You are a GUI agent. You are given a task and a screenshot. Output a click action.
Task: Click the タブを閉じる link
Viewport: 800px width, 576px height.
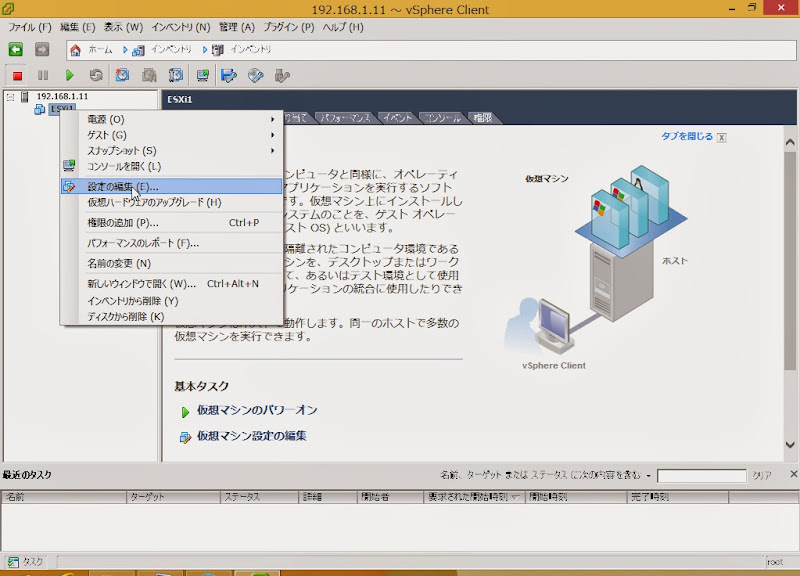[x=687, y=136]
